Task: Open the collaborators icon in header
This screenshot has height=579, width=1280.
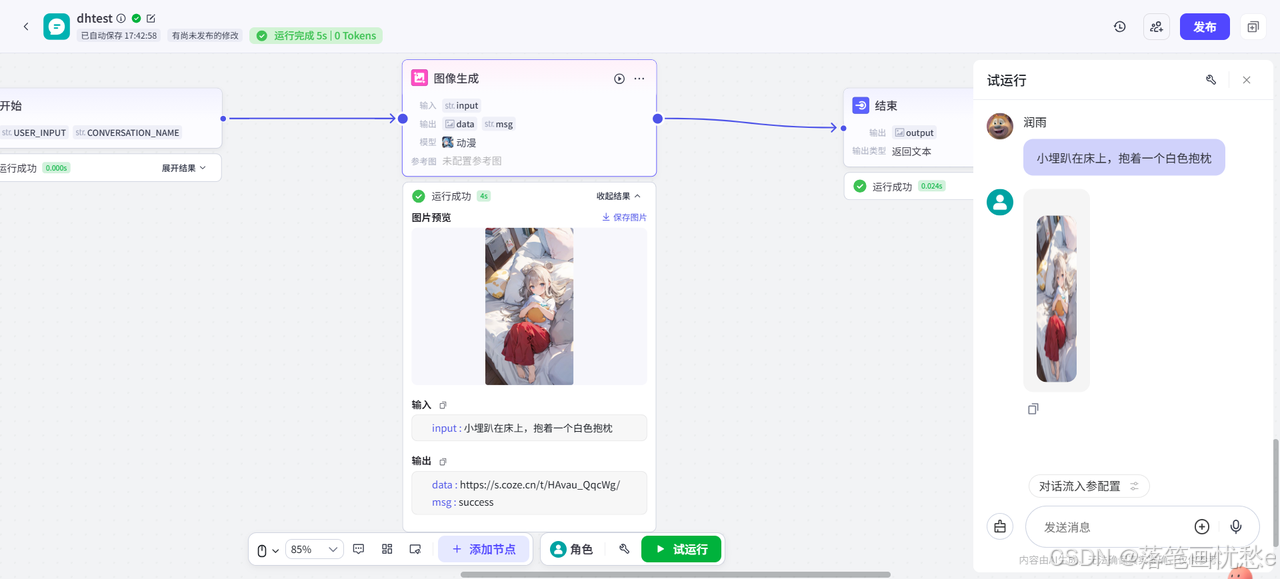Action: pos(1157,27)
